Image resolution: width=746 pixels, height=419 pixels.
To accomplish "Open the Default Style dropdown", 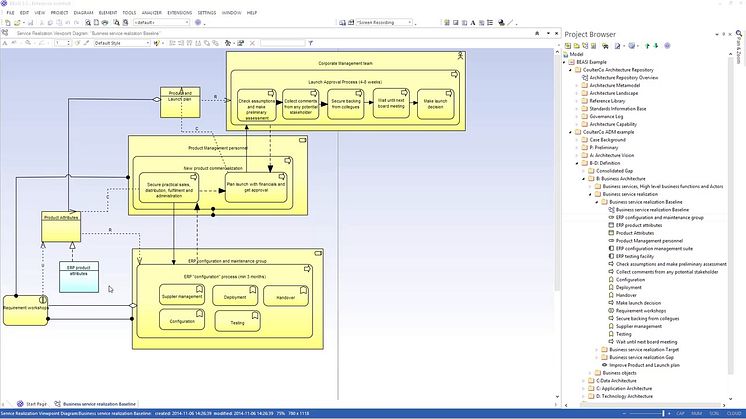I will pyautogui.click(x=122, y=43).
